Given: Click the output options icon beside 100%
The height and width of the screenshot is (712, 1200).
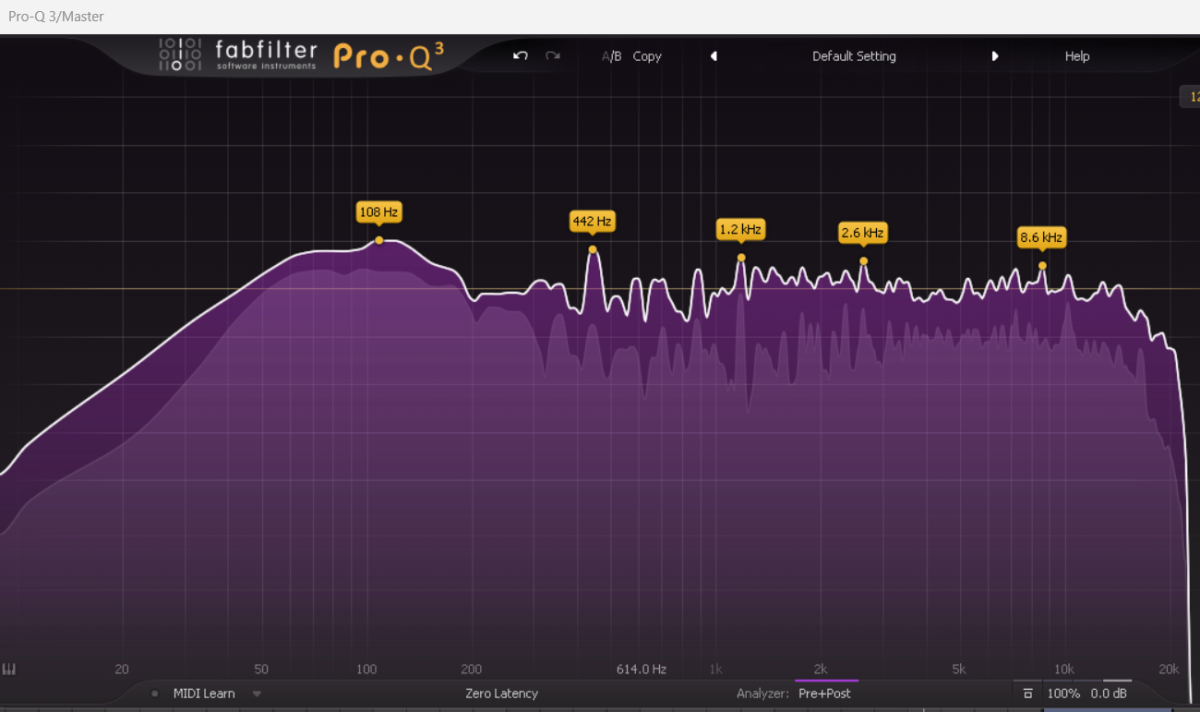Looking at the screenshot, I should pyautogui.click(x=1027, y=693).
